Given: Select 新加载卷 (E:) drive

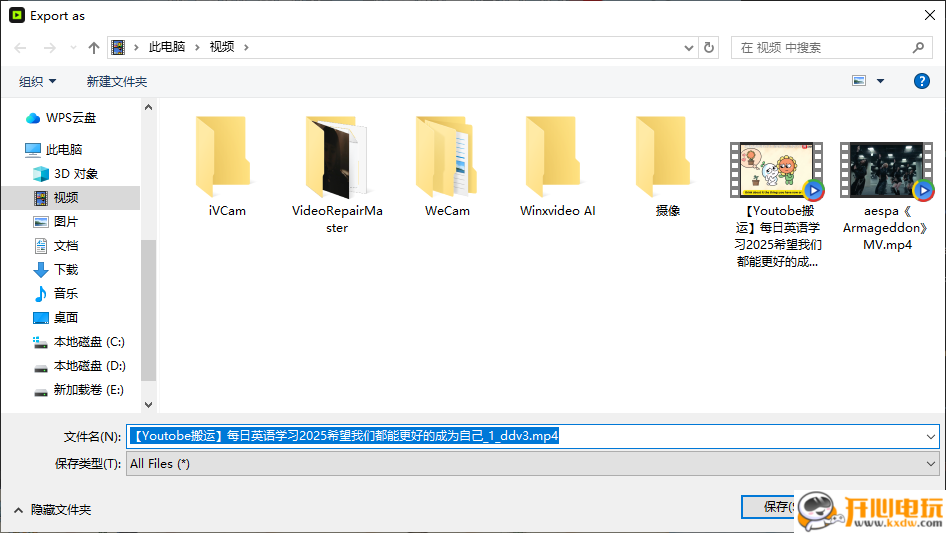Looking at the screenshot, I should click(x=78, y=390).
